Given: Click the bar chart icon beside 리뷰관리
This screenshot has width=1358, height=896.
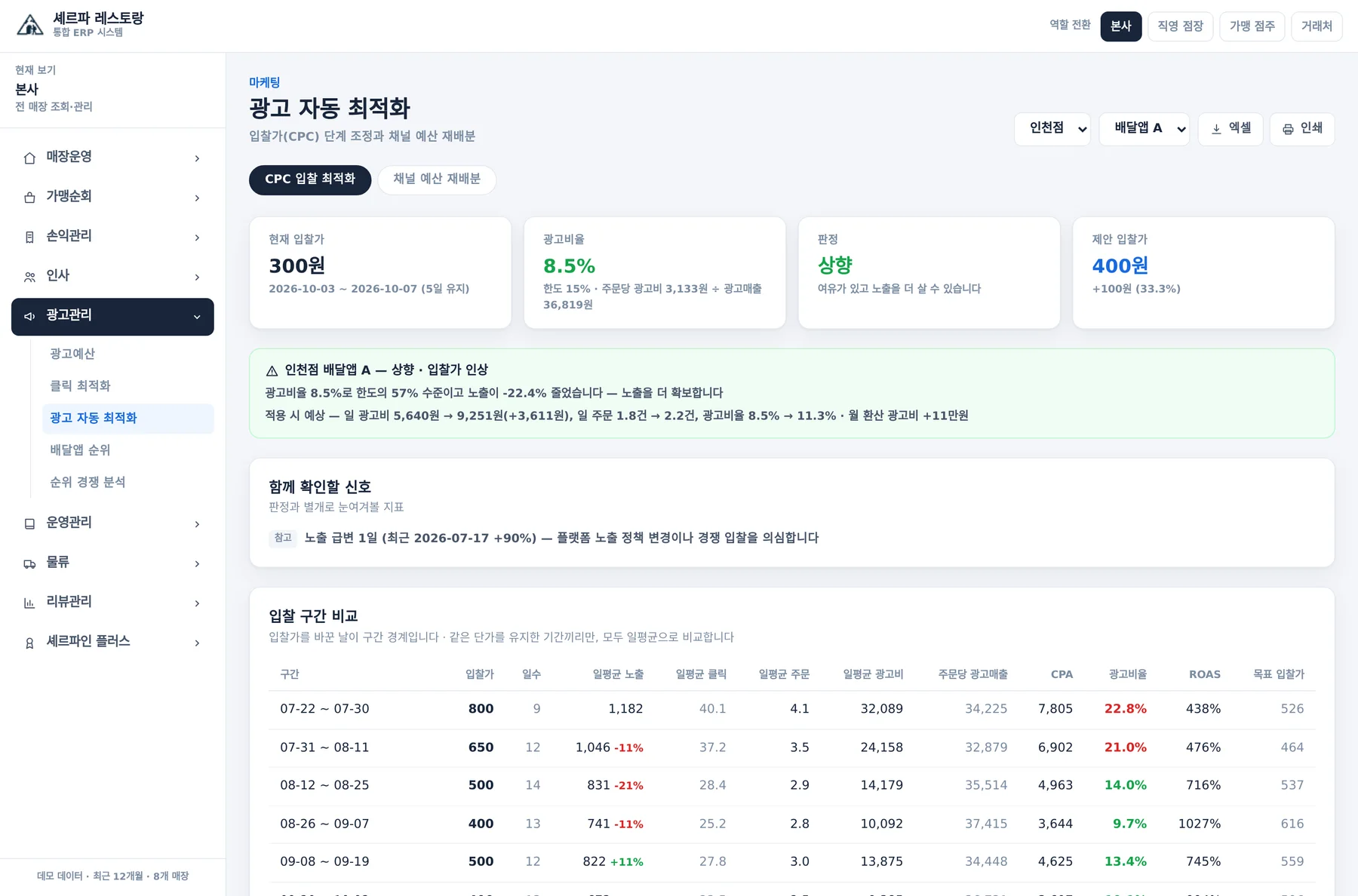Looking at the screenshot, I should 29,603.
